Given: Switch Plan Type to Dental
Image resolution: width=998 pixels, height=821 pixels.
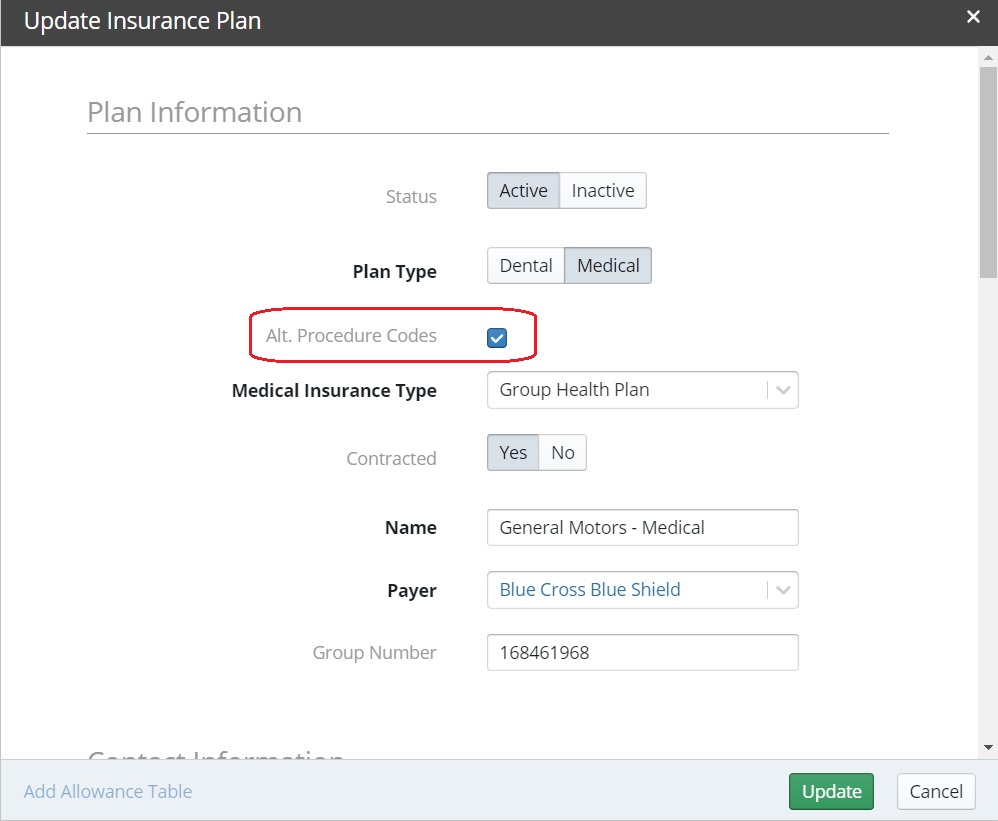Looking at the screenshot, I should [525, 265].
